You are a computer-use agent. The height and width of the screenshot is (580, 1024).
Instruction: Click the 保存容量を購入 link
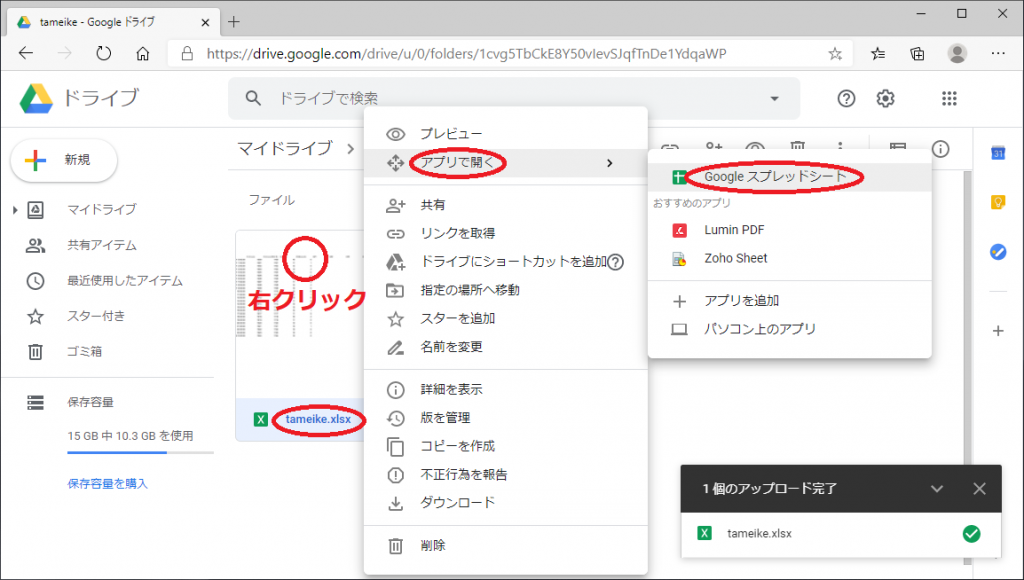click(x=107, y=484)
